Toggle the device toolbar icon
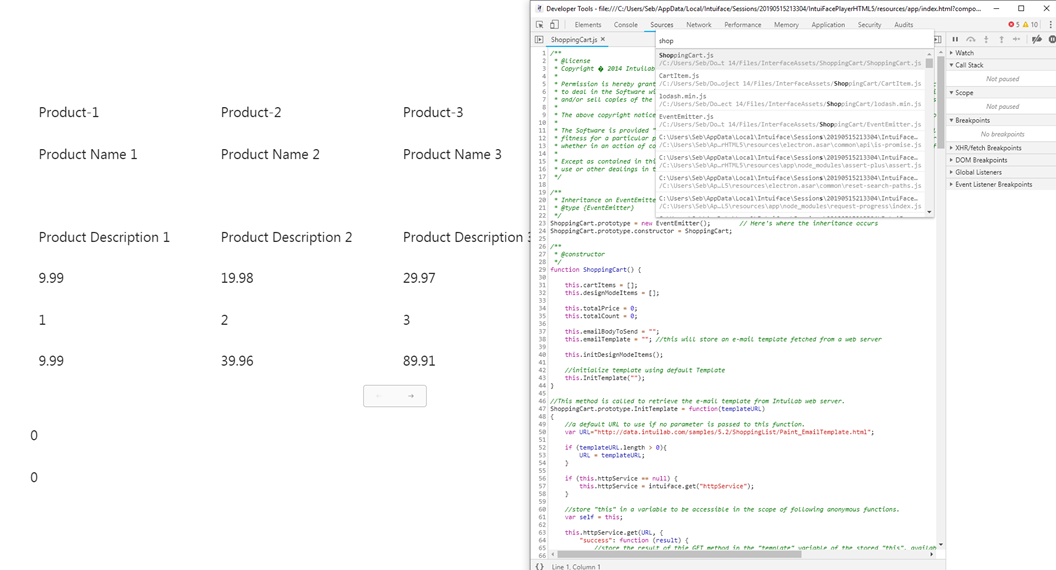 554,25
